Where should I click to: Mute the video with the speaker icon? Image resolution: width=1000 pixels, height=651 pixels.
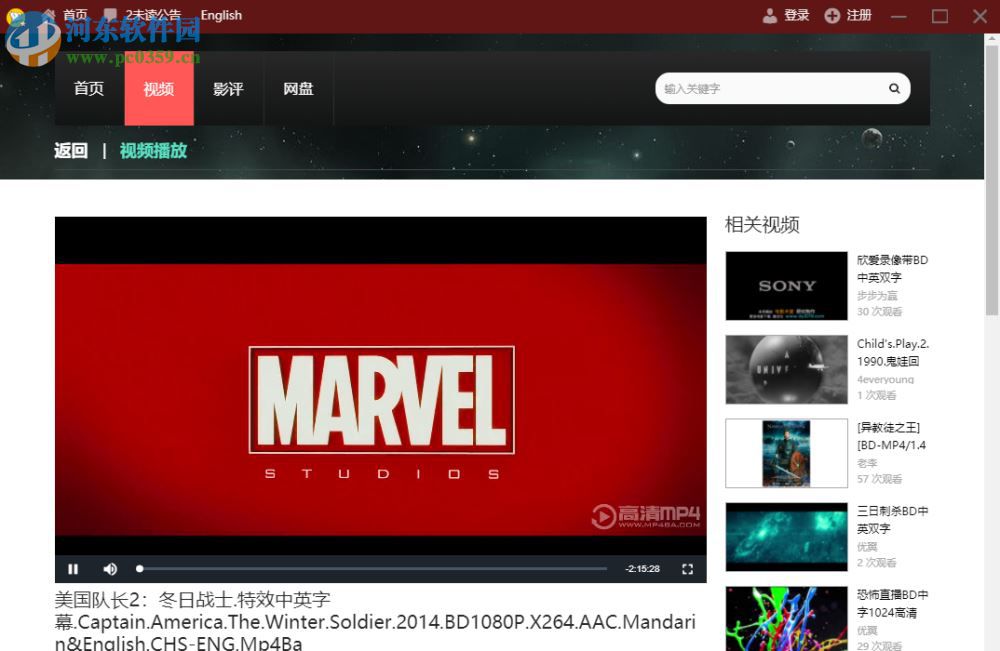pos(110,569)
